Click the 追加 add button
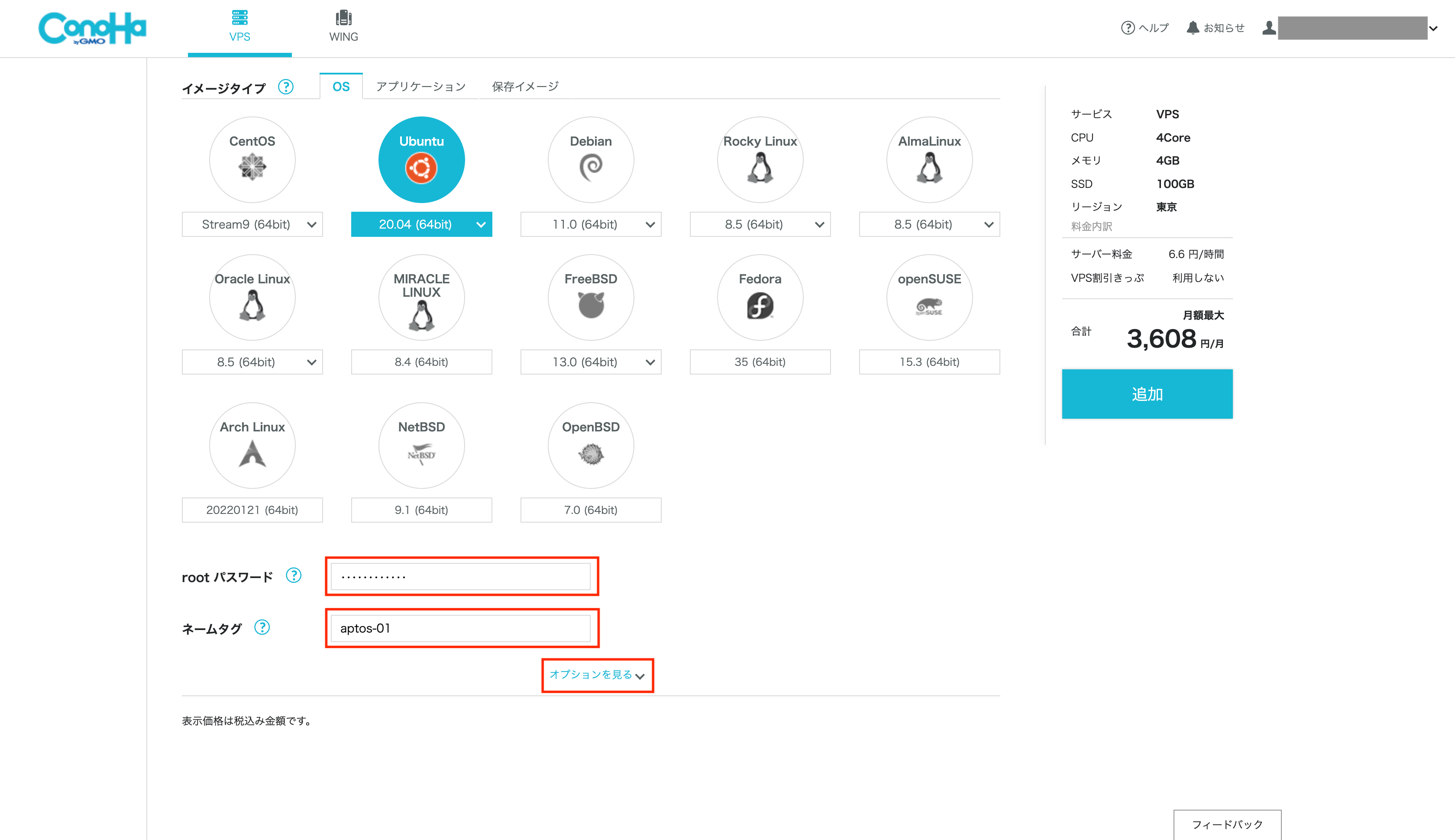The width and height of the screenshot is (1455, 840). [1147, 394]
